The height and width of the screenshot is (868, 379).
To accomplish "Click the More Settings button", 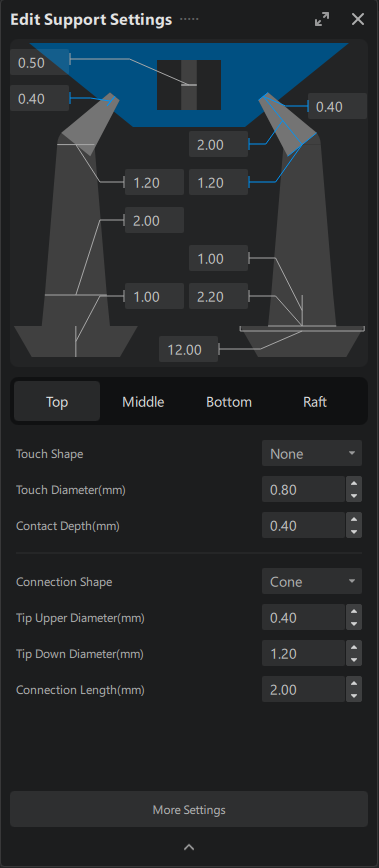I will point(189,809).
